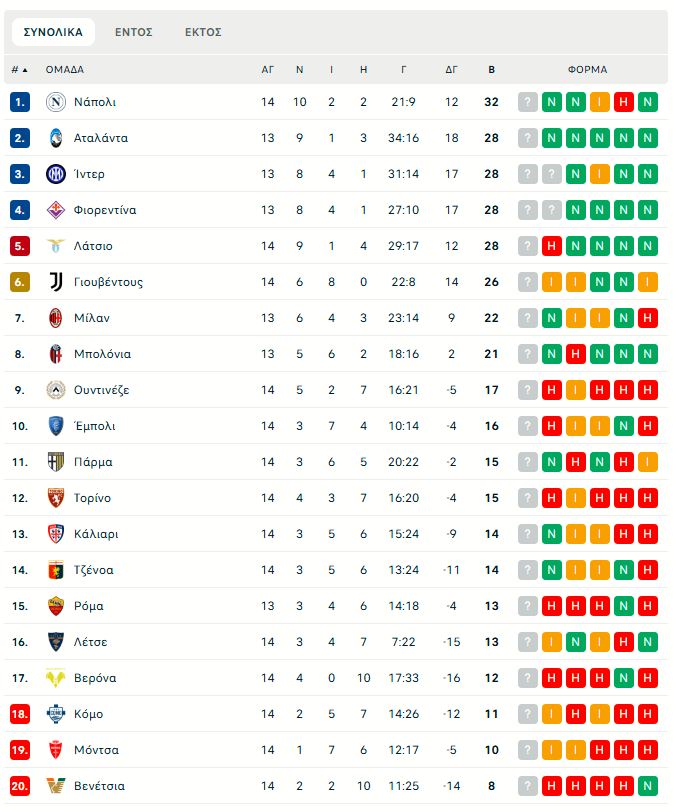This screenshot has height=811, width=674.
Task: Click the Fiorentina team logo
Action: pos(56,210)
